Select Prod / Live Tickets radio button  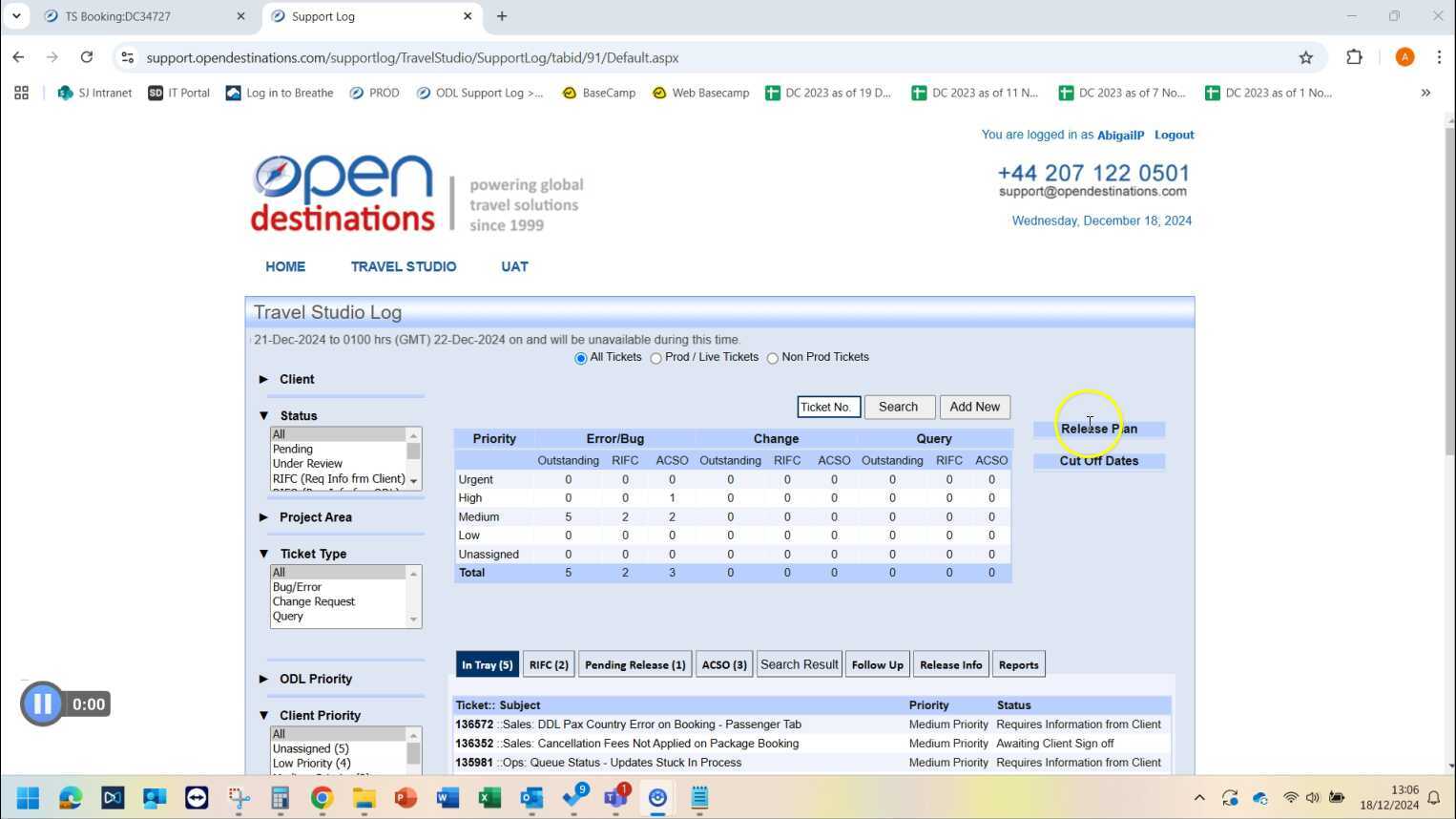pos(655,359)
